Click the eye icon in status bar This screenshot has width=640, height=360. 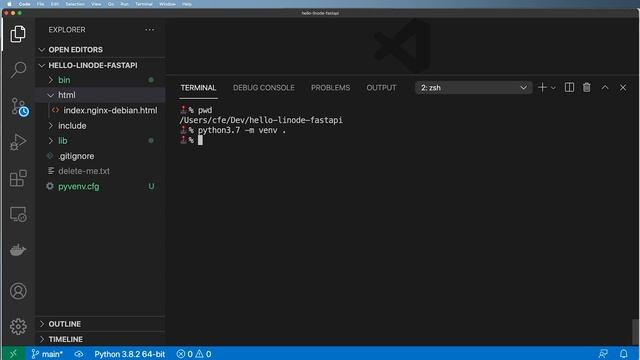click(79, 354)
